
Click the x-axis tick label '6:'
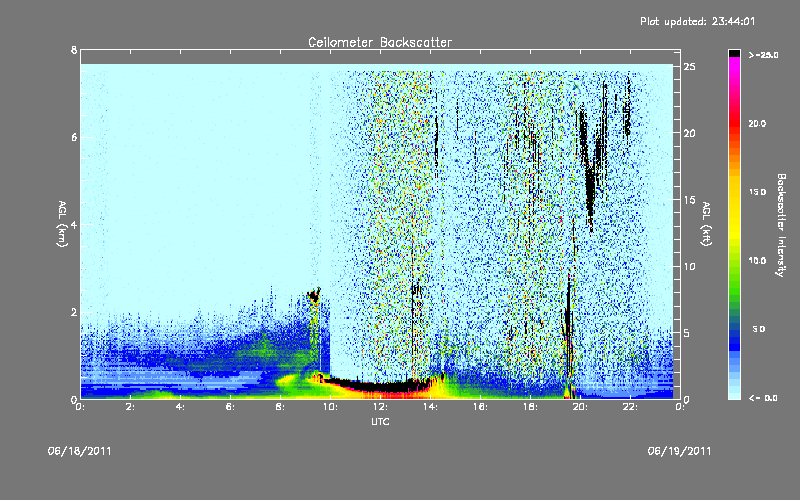pyautogui.click(x=232, y=407)
